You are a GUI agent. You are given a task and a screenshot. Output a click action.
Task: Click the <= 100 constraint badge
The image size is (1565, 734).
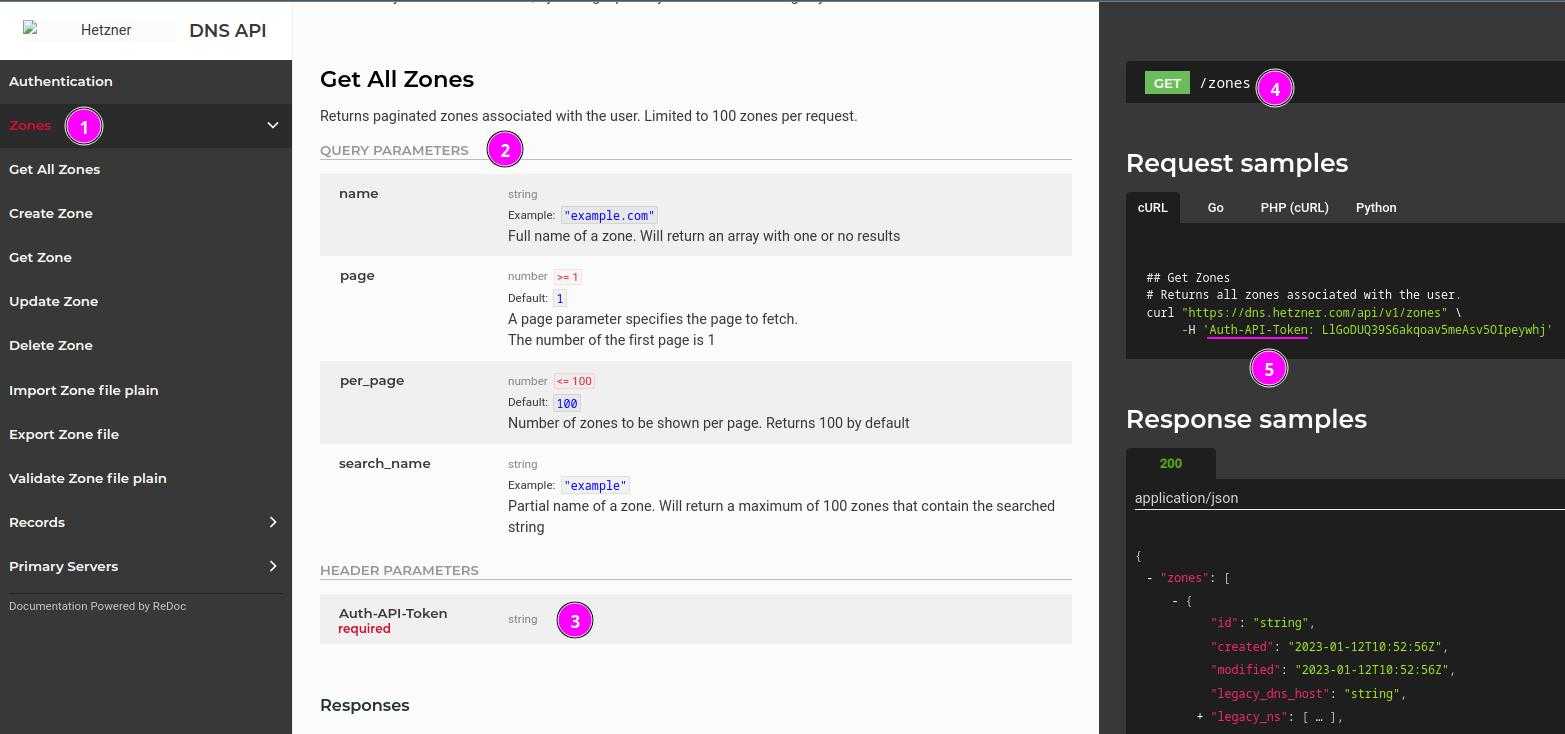pos(575,381)
